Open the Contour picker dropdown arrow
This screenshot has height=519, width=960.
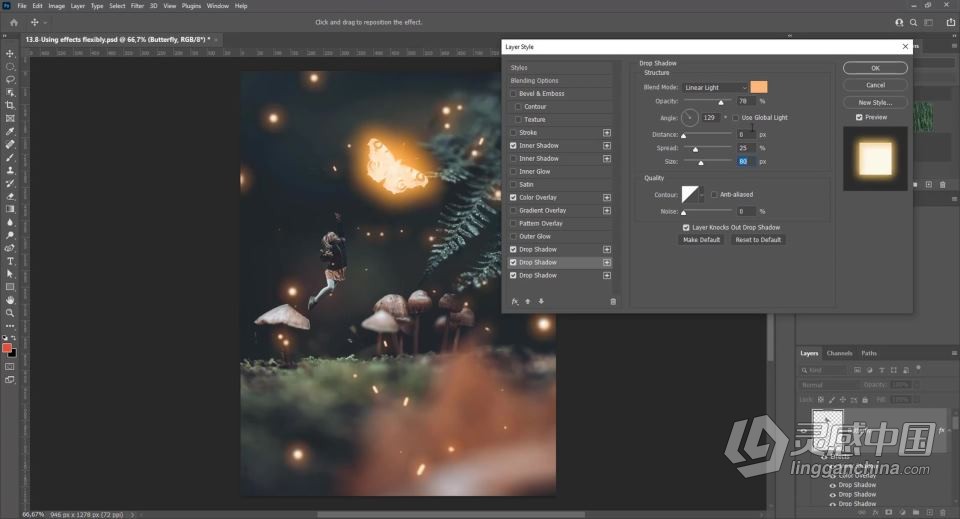pyautogui.click(x=702, y=195)
